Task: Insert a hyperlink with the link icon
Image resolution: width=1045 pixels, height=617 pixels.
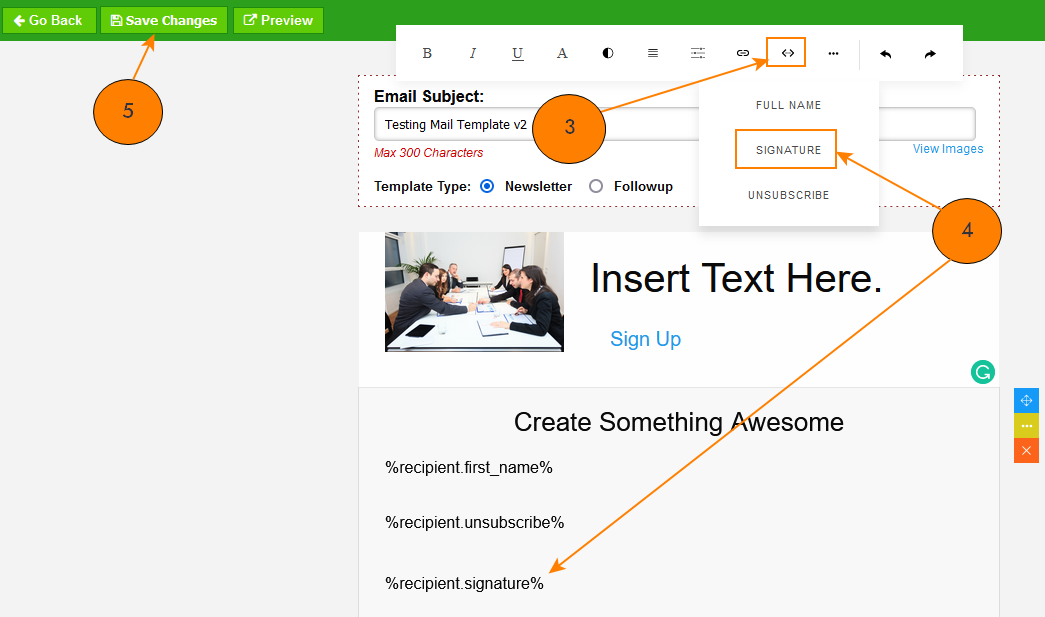Action: tap(742, 53)
